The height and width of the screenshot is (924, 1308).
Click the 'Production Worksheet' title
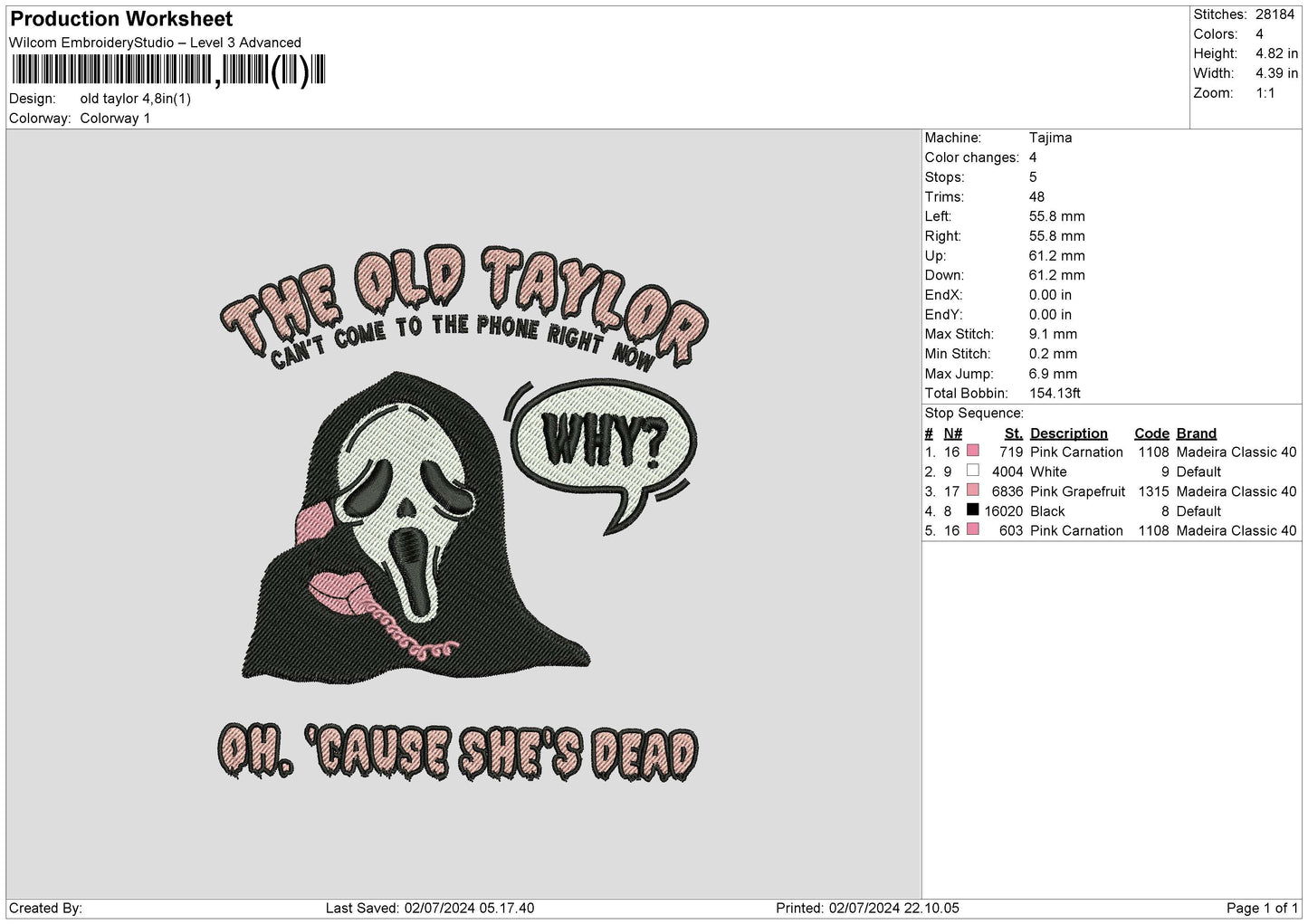pos(121,19)
